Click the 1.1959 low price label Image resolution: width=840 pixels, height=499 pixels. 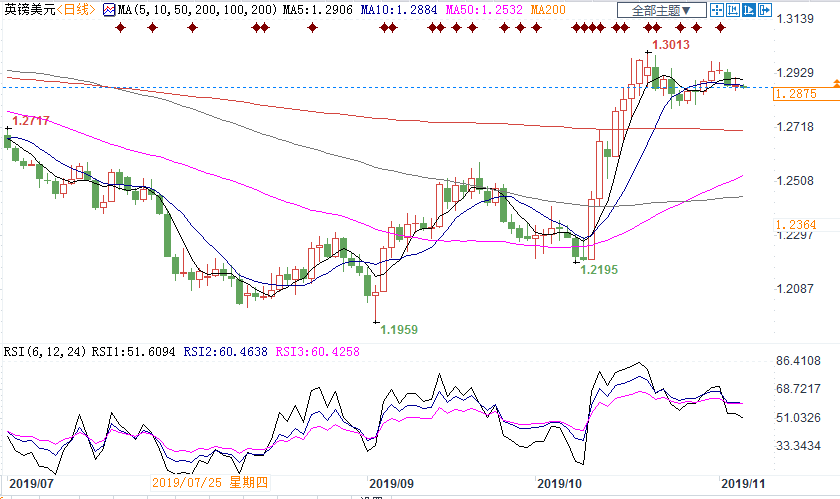(398, 329)
